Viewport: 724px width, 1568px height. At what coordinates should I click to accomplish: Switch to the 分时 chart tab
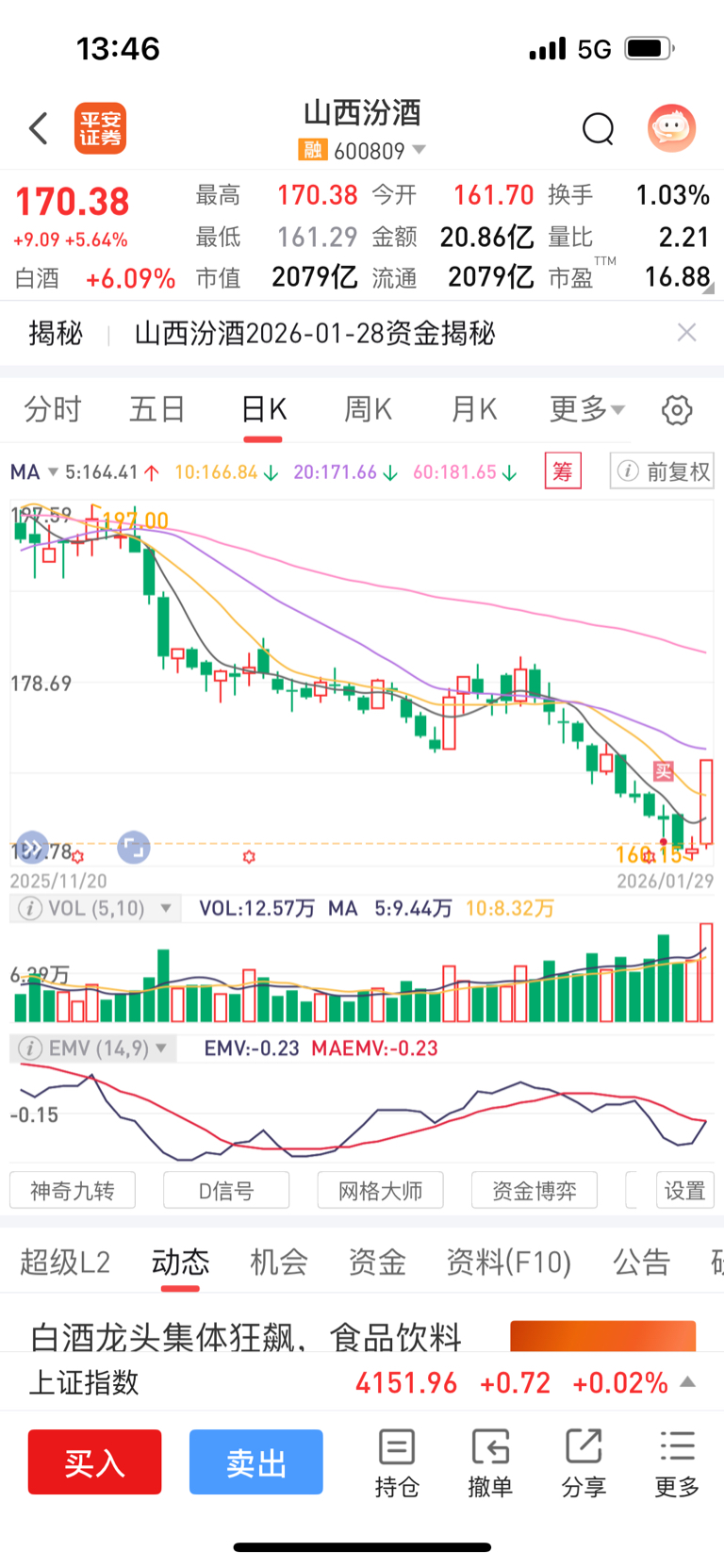(53, 409)
